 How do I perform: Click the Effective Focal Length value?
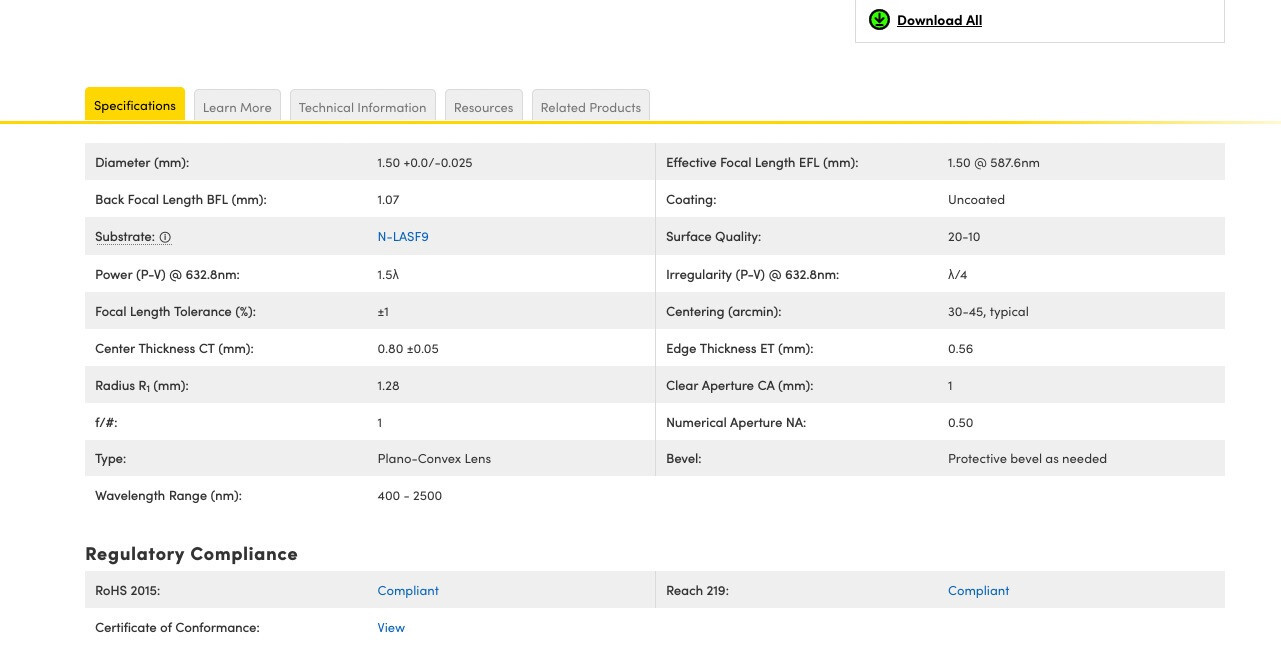(994, 163)
